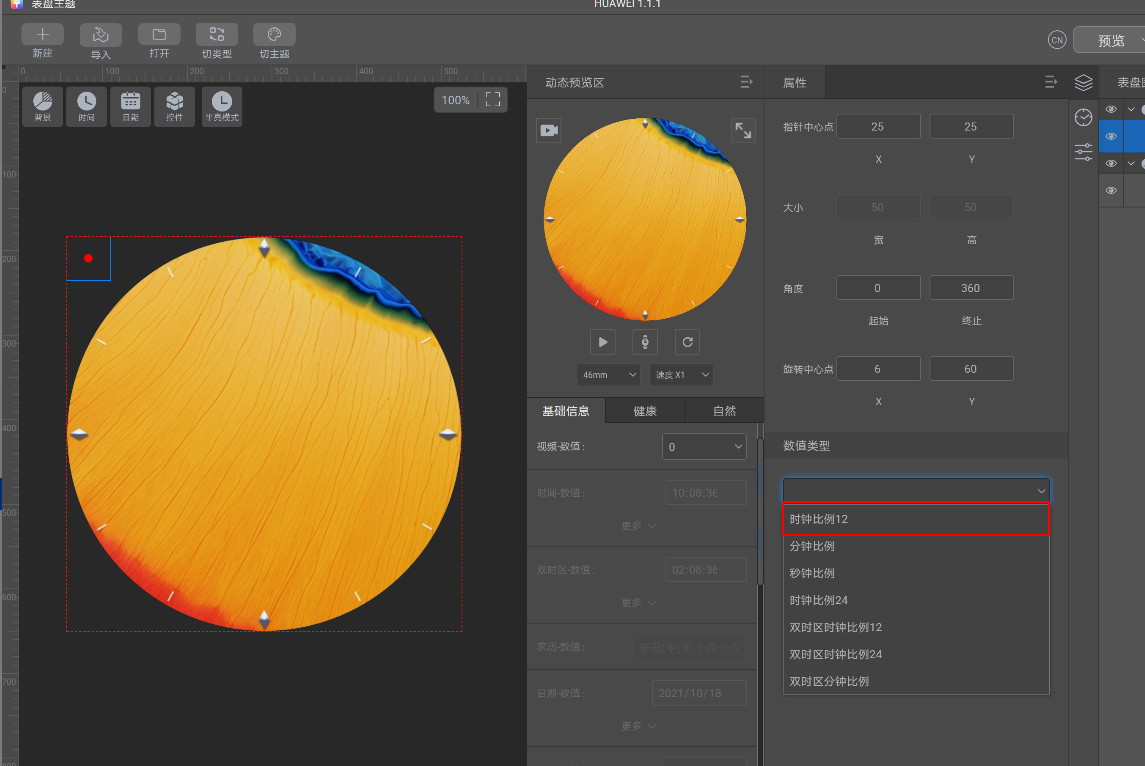Toggle visibility eye of the highlighted layer
The image size is (1145, 766).
tap(1111, 136)
